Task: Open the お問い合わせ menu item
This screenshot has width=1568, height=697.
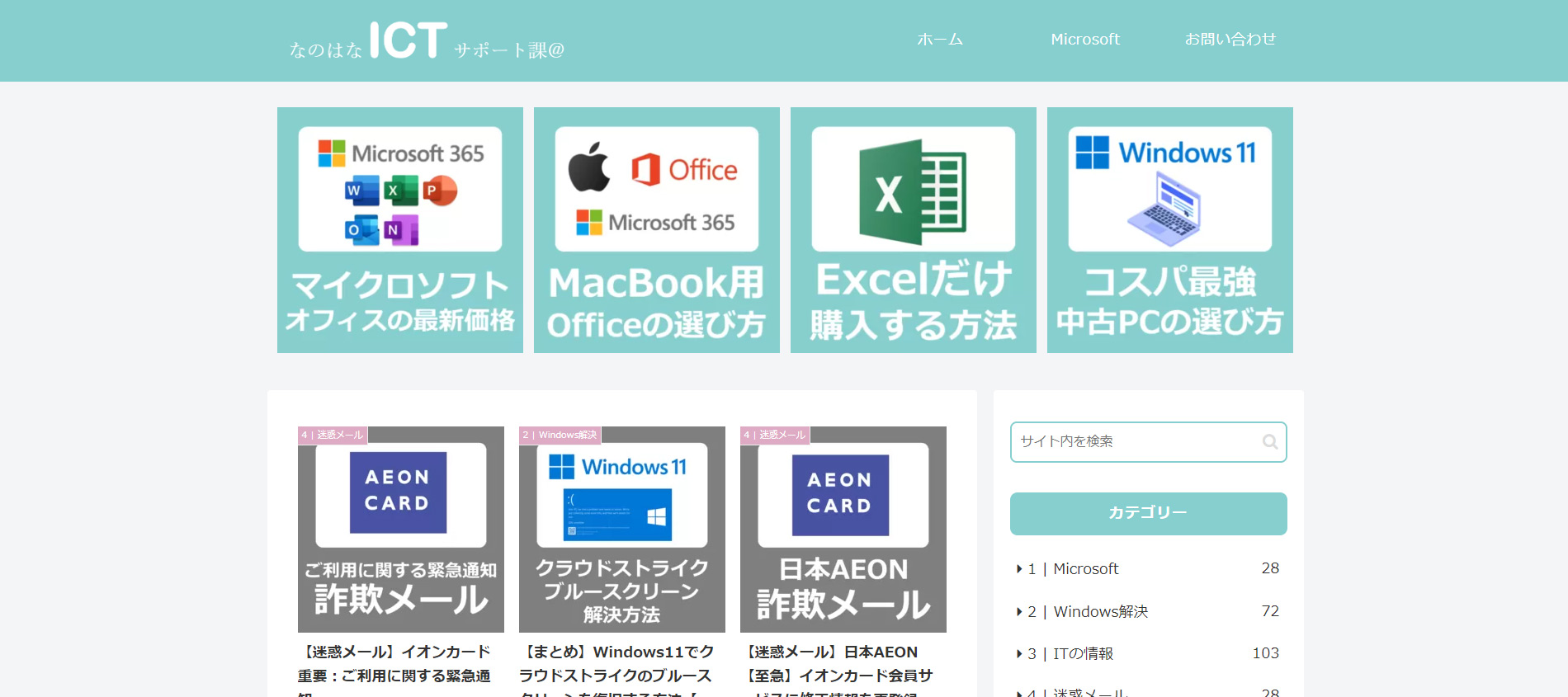Action: 1230,40
